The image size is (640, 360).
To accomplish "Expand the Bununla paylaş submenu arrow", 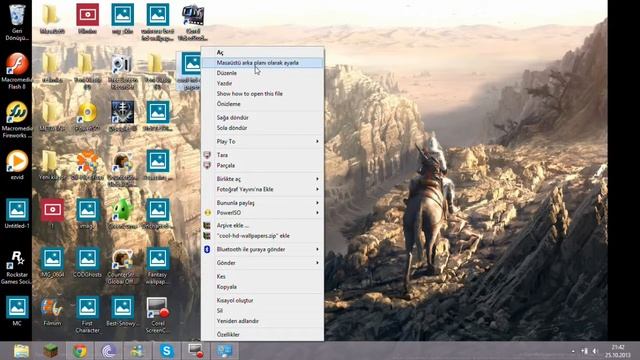I will [x=317, y=202].
